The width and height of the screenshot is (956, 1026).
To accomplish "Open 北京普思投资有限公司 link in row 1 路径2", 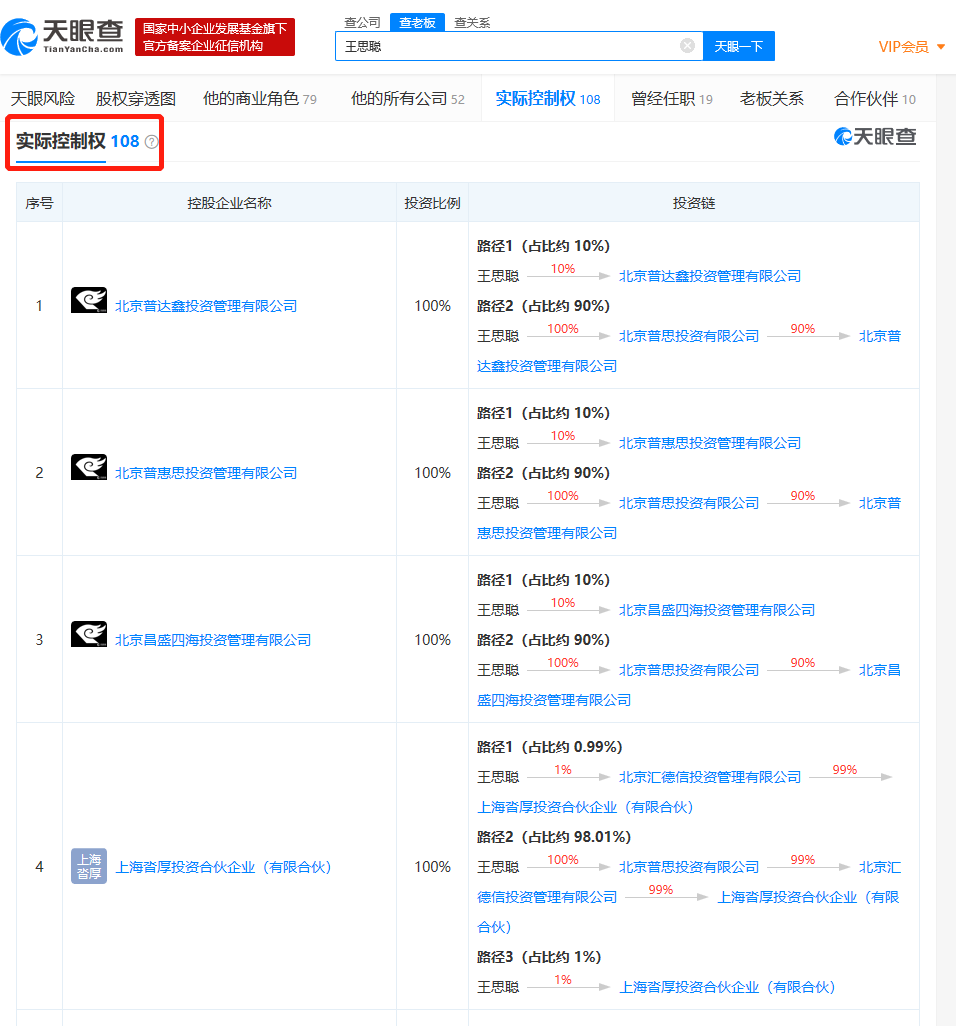I will pyautogui.click(x=689, y=336).
